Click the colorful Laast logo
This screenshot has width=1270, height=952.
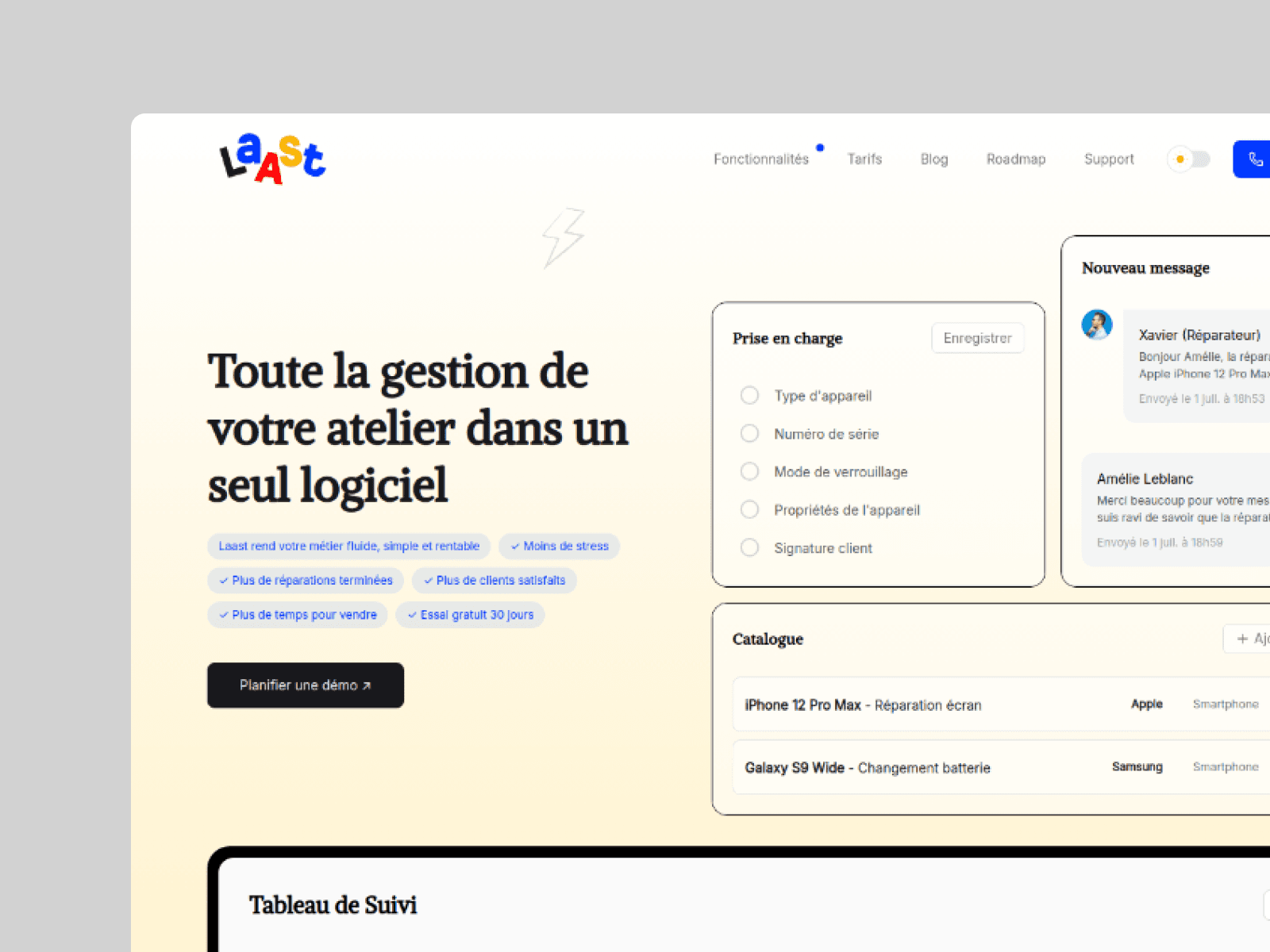pos(271,159)
